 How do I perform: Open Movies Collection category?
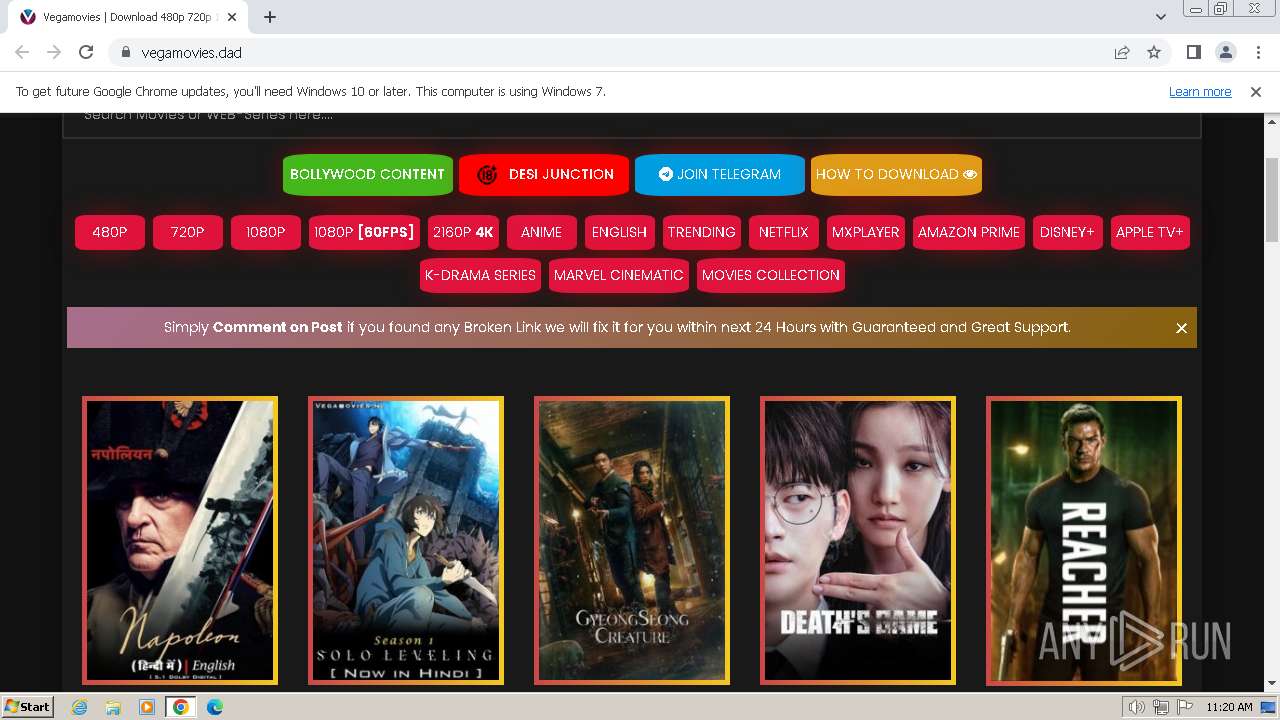(x=771, y=275)
